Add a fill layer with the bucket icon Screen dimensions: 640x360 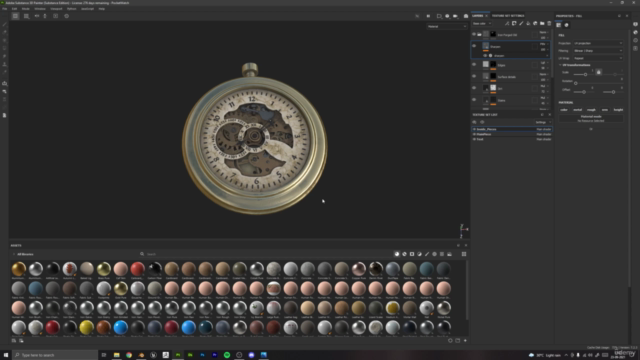pyautogui.click(x=528, y=23)
